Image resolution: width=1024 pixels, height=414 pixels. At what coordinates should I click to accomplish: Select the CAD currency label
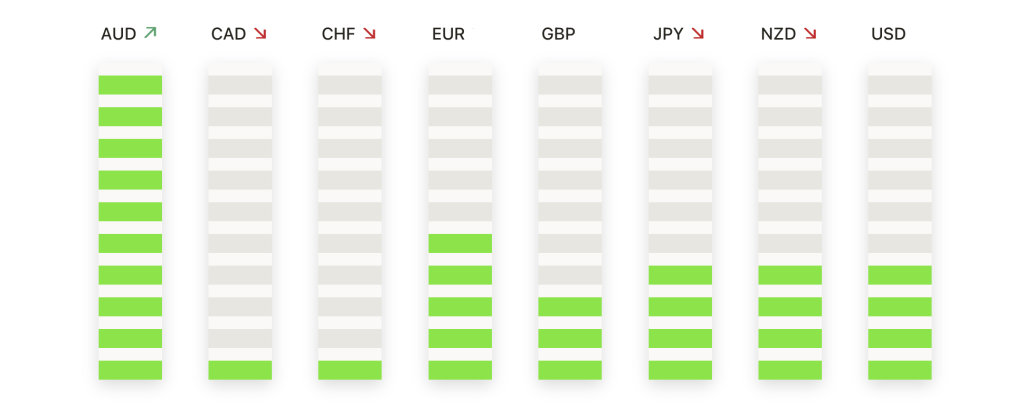(229, 34)
